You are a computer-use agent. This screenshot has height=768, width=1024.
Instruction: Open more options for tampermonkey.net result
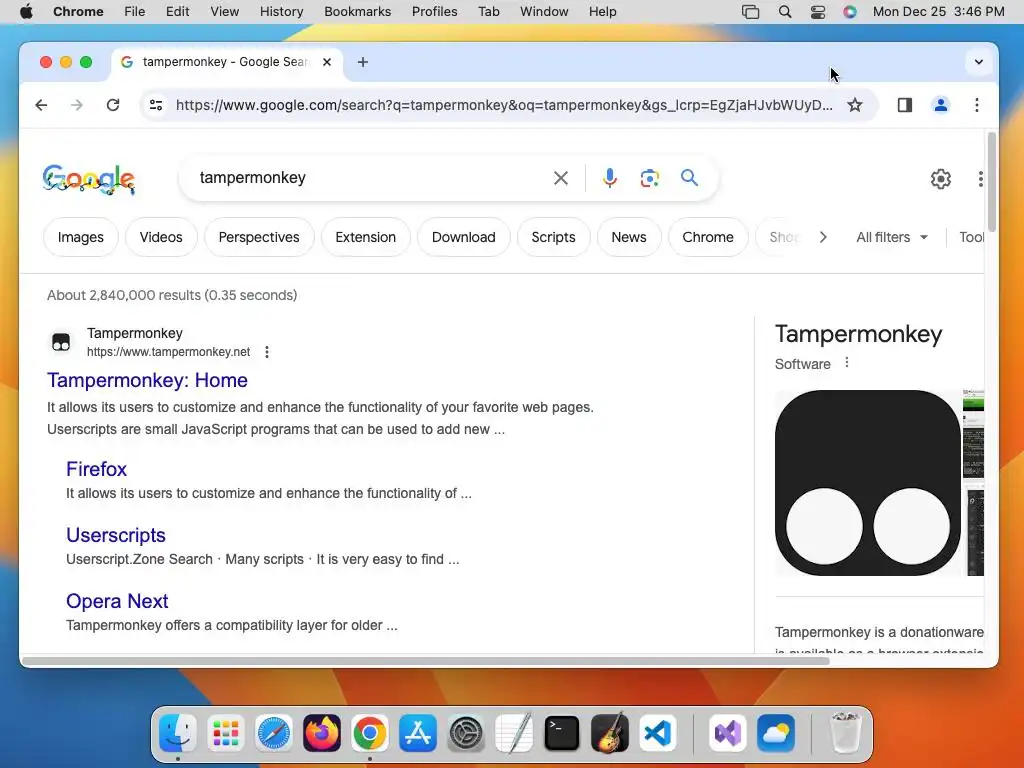click(266, 352)
